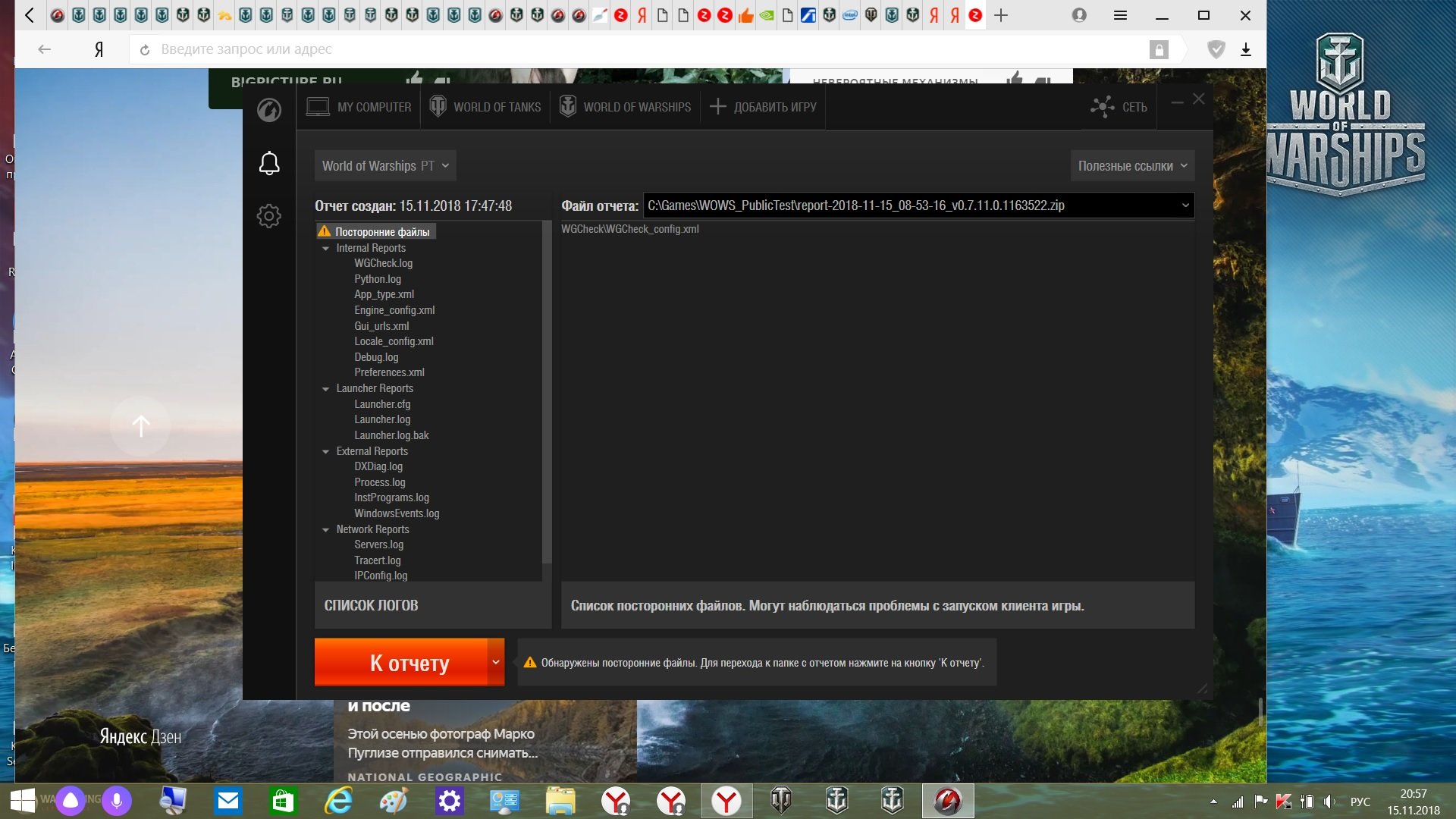
Task: Collapse the Internal Reports tree node
Action: point(325,249)
